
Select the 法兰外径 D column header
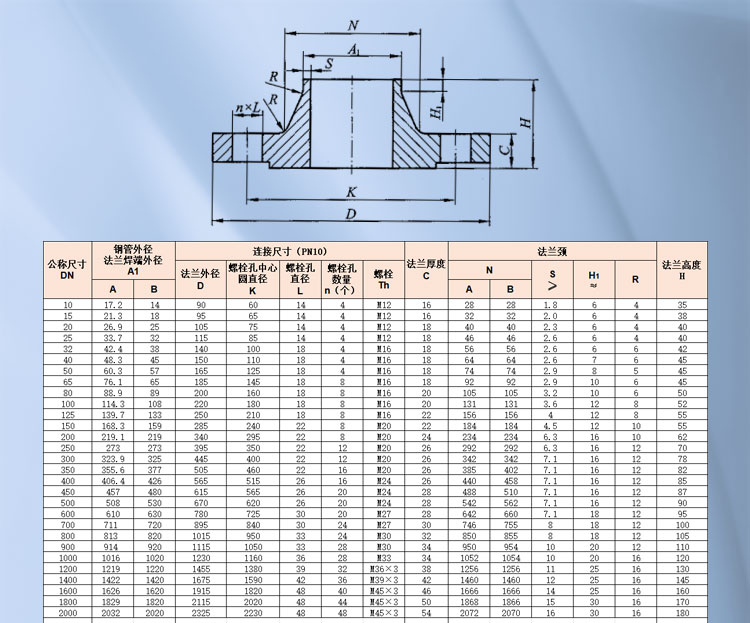[x=200, y=278]
